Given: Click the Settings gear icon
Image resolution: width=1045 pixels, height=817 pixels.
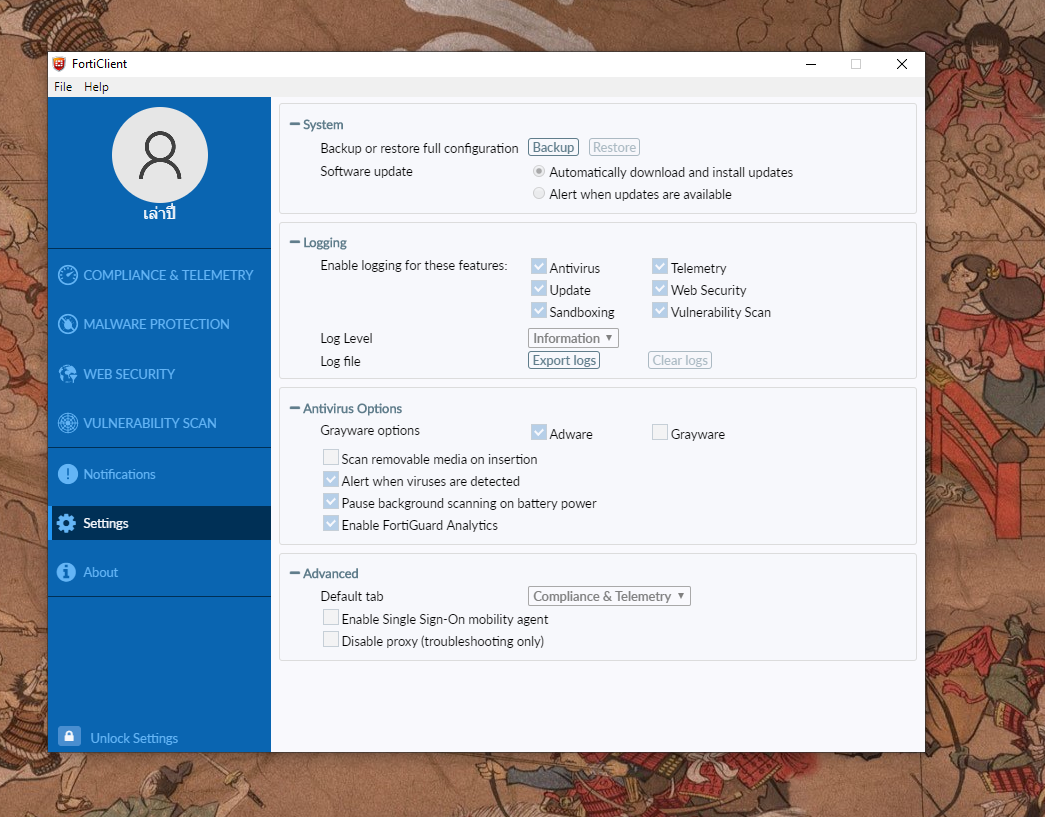Looking at the screenshot, I should [x=66, y=523].
